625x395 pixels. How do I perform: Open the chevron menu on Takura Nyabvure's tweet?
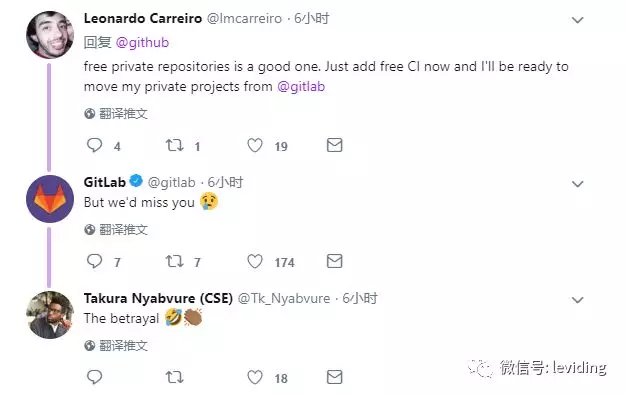point(578,299)
